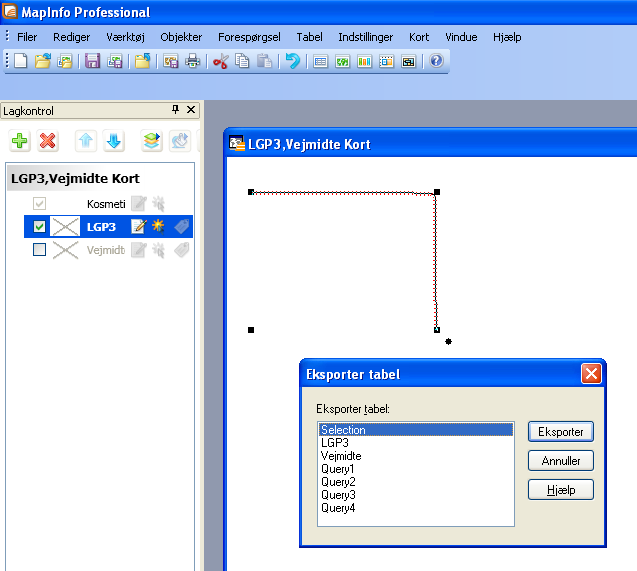Image resolution: width=637 pixels, height=571 pixels.
Task: Click LGP3 layer style swatch thumbnail
Action: (65, 227)
